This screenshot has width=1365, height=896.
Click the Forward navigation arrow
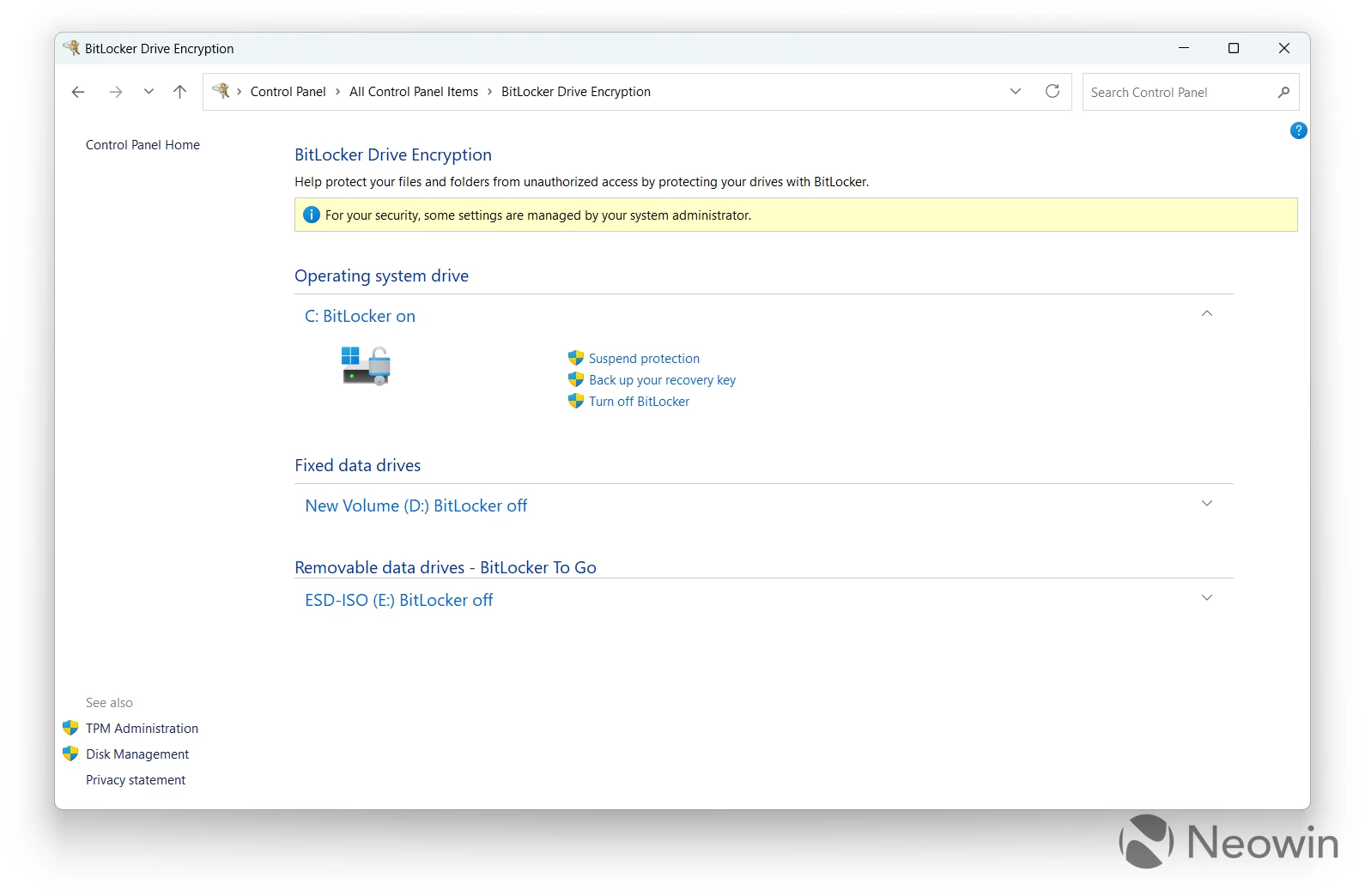[116, 92]
